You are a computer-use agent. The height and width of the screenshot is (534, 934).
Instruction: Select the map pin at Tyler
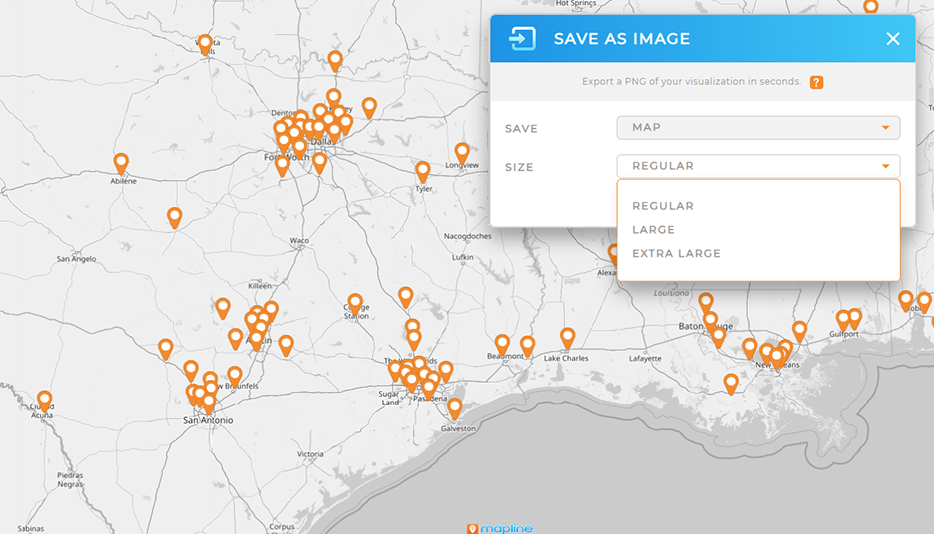coord(423,171)
